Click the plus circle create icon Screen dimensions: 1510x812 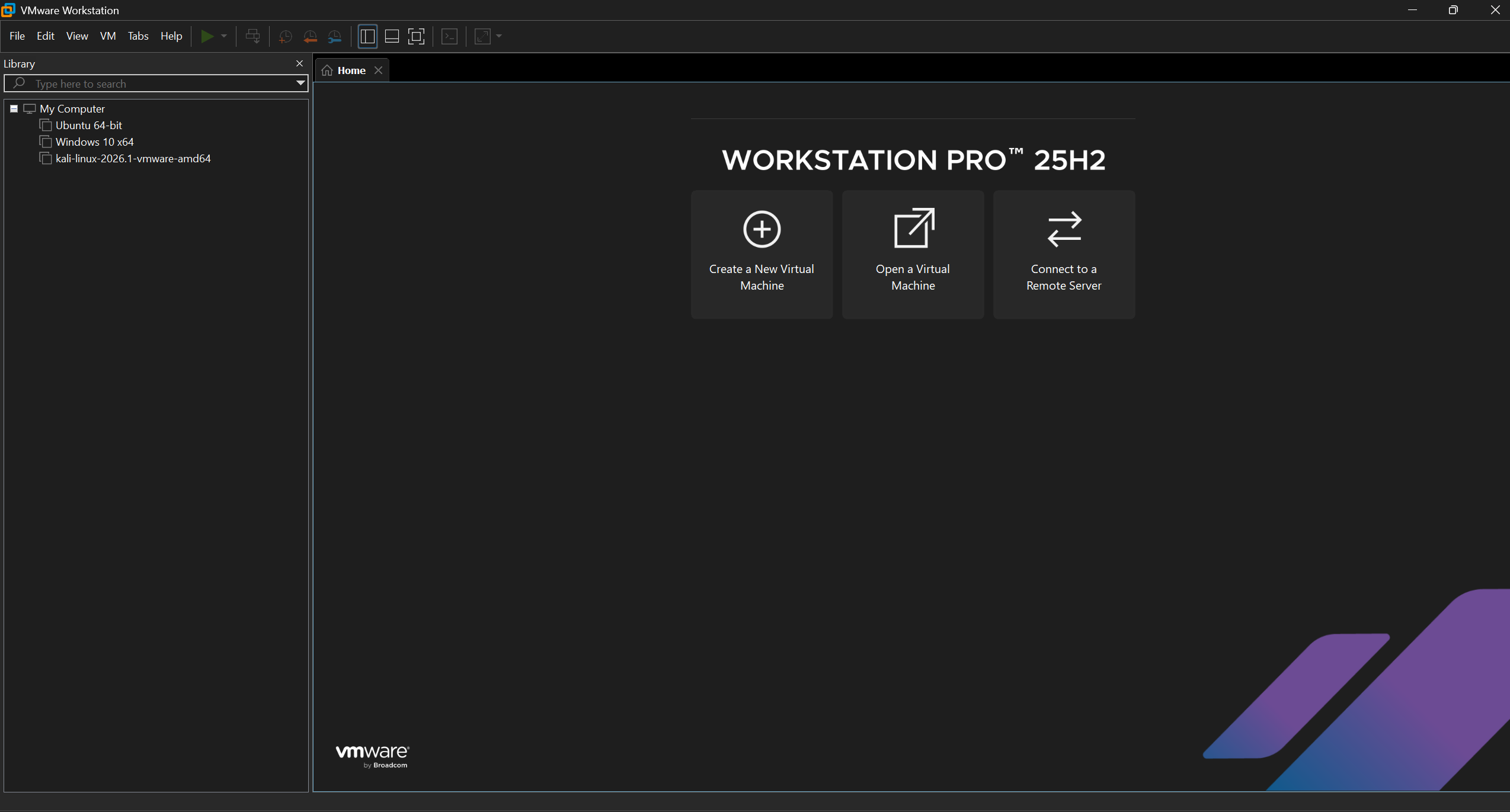[762, 229]
